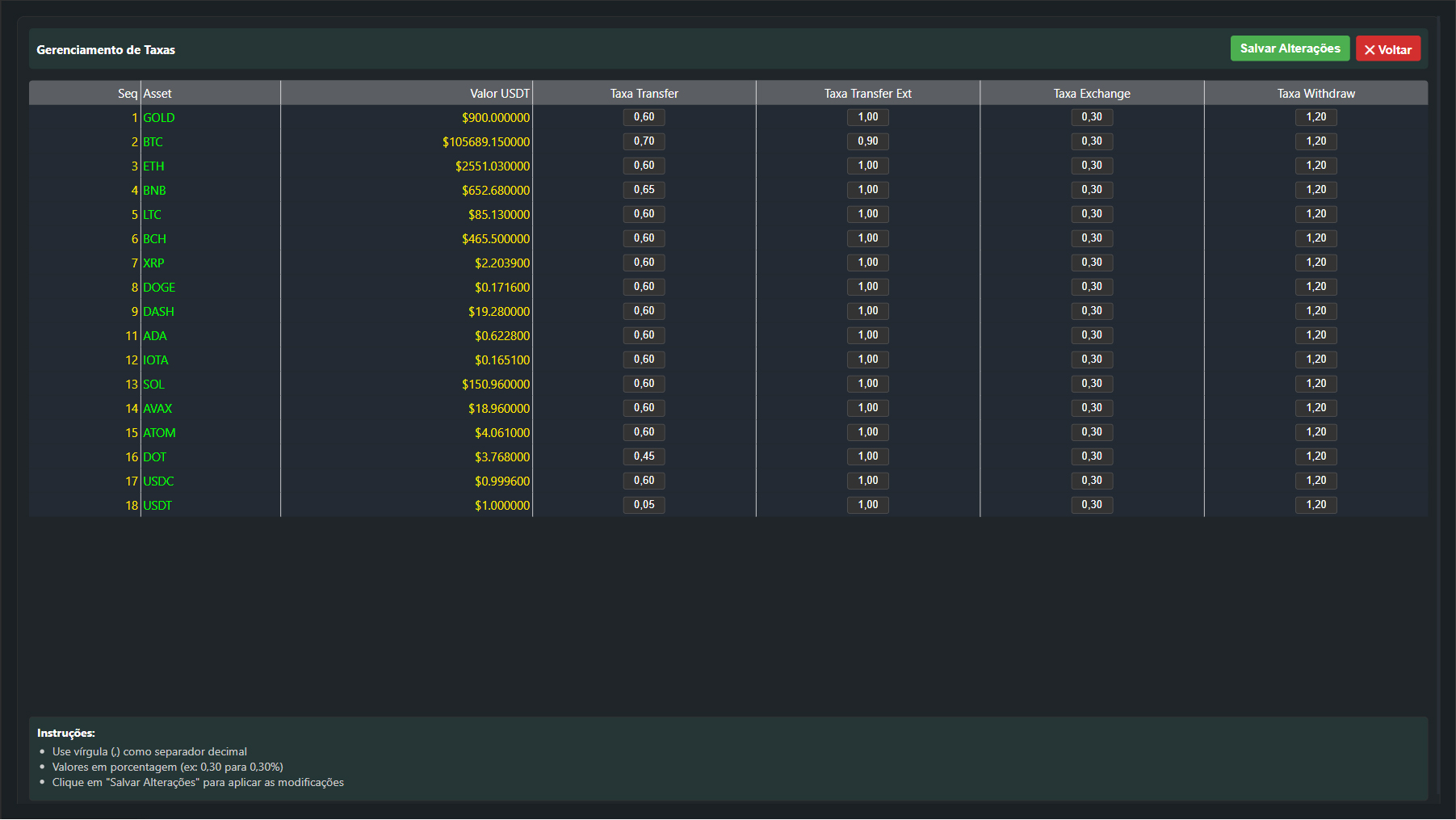Click the Gerenciamento de Taxas title

coord(106,50)
